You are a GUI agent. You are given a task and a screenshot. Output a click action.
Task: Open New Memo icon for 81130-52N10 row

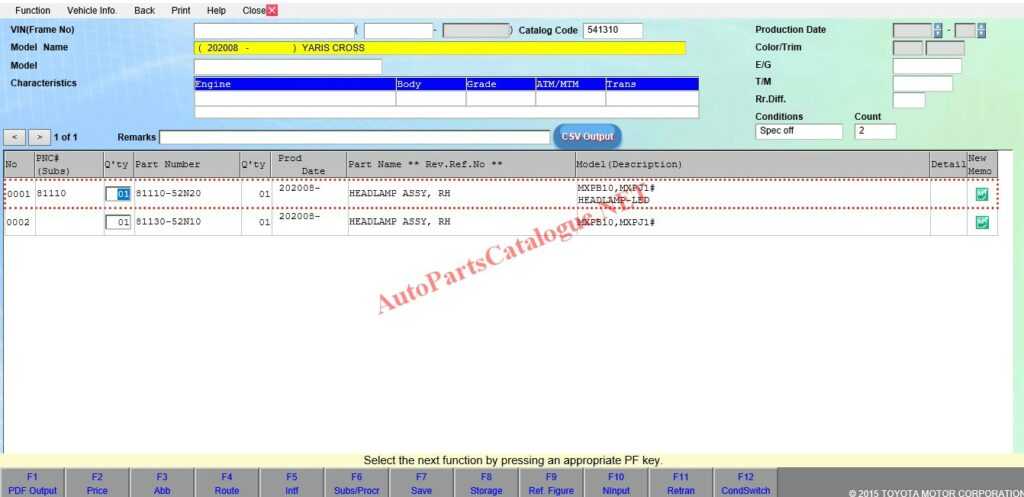982,223
